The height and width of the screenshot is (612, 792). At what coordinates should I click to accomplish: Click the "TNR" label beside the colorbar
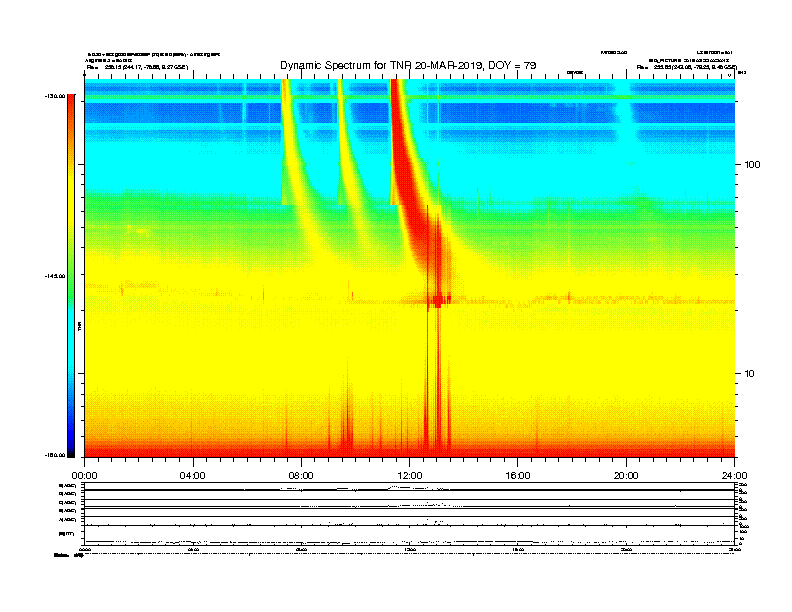click(x=80, y=327)
